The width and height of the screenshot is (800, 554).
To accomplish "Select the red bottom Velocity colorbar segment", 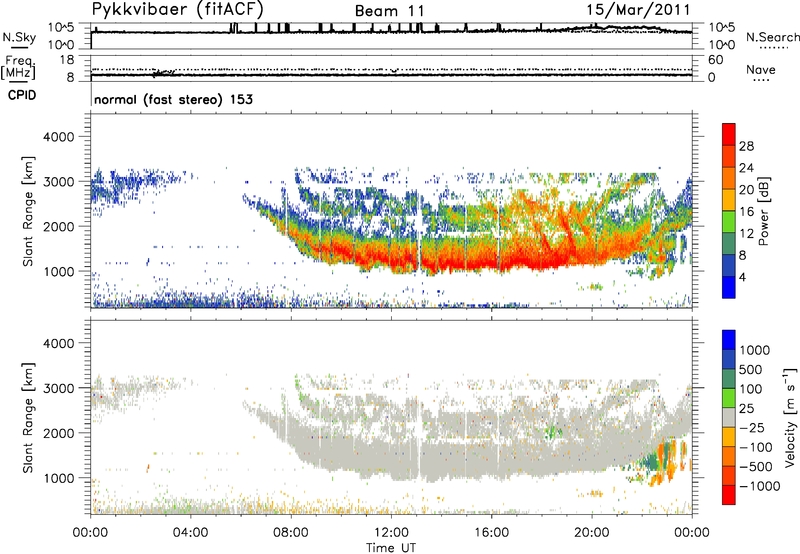I will coord(729,495).
